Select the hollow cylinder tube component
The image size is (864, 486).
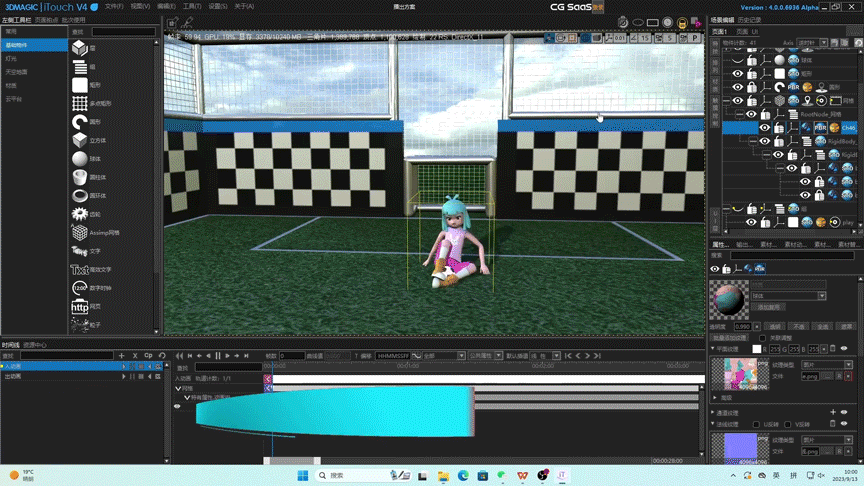80,177
